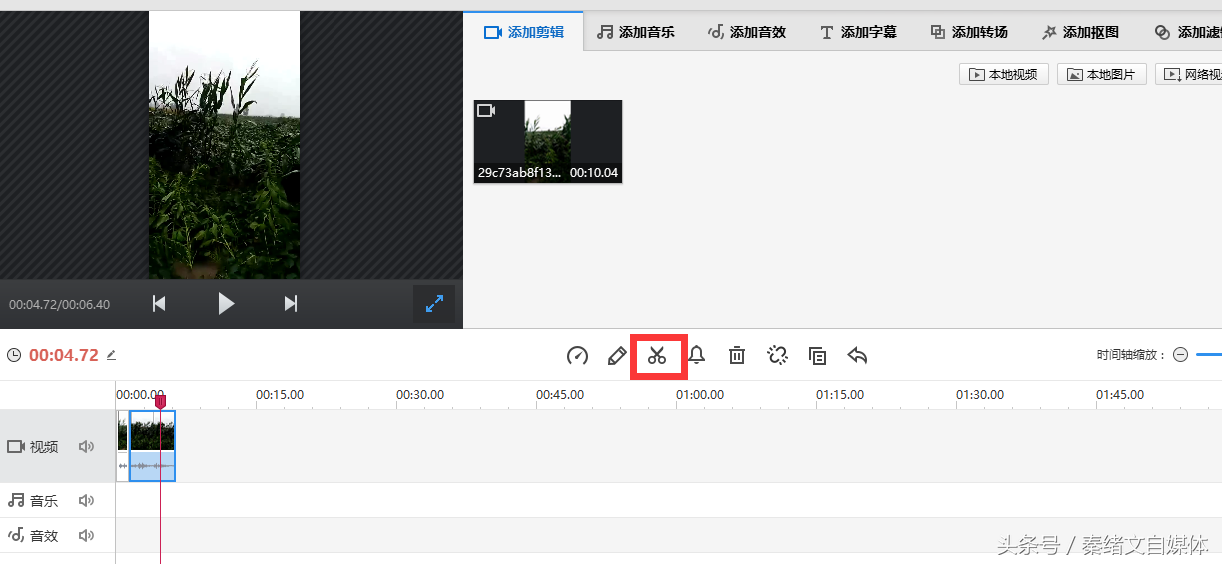Select the 29c73ab8f13 video thumbnail
This screenshot has width=1222, height=564.
548,141
